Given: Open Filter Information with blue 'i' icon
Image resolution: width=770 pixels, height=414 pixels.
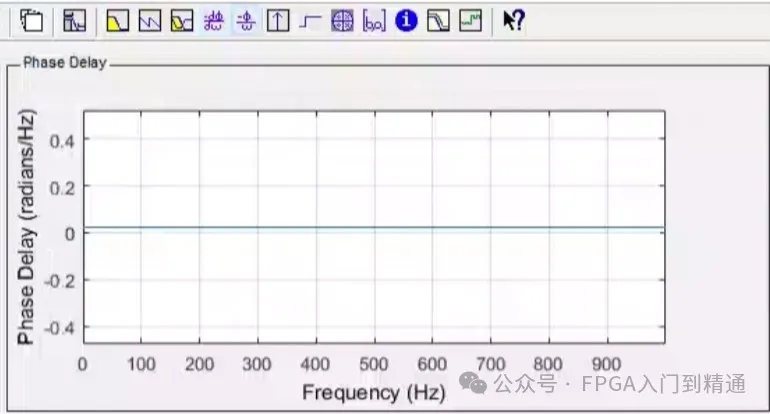Looking at the screenshot, I should coord(405,20).
